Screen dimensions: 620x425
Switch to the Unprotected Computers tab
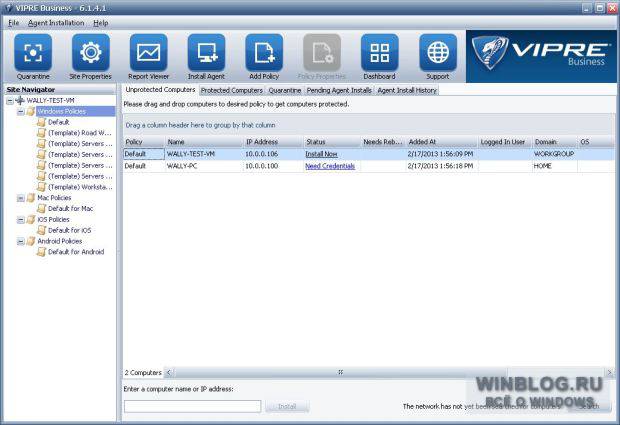(x=160, y=90)
